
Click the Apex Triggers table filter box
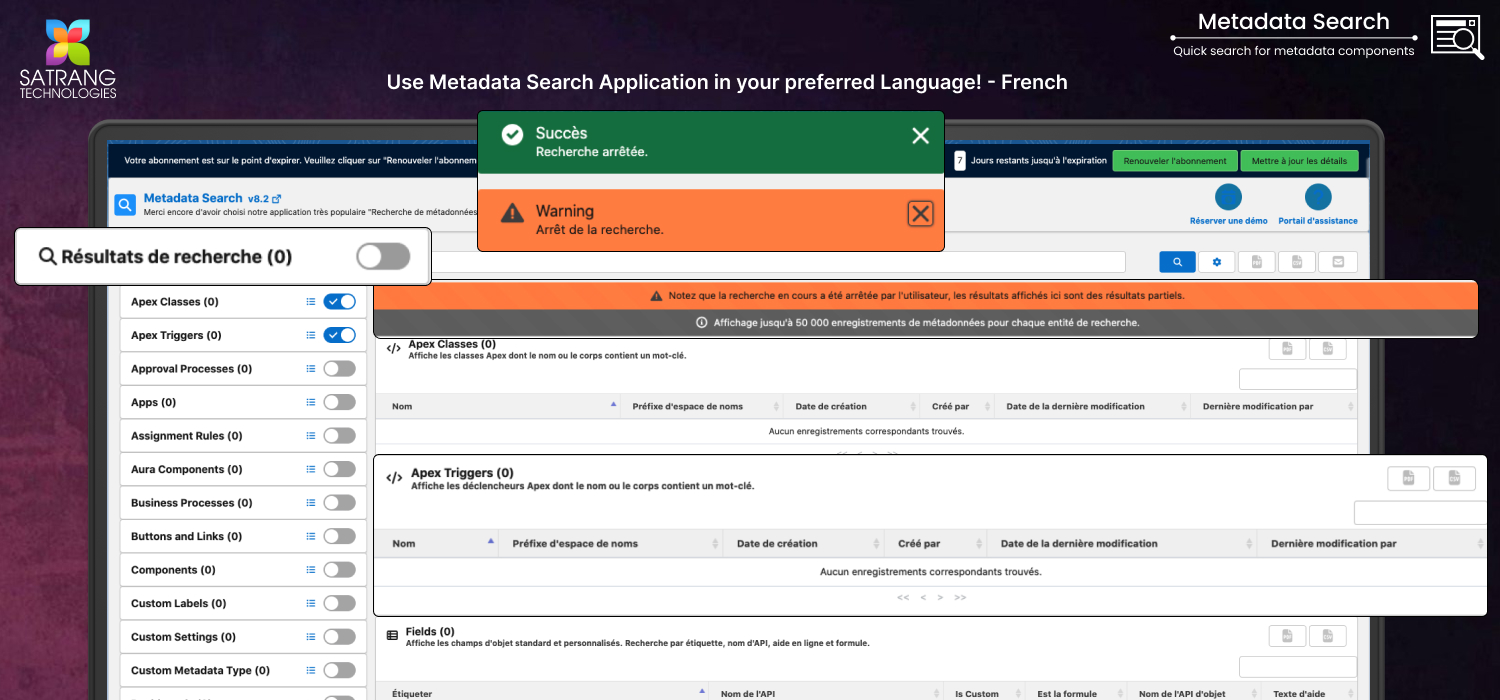[1420, 513]
